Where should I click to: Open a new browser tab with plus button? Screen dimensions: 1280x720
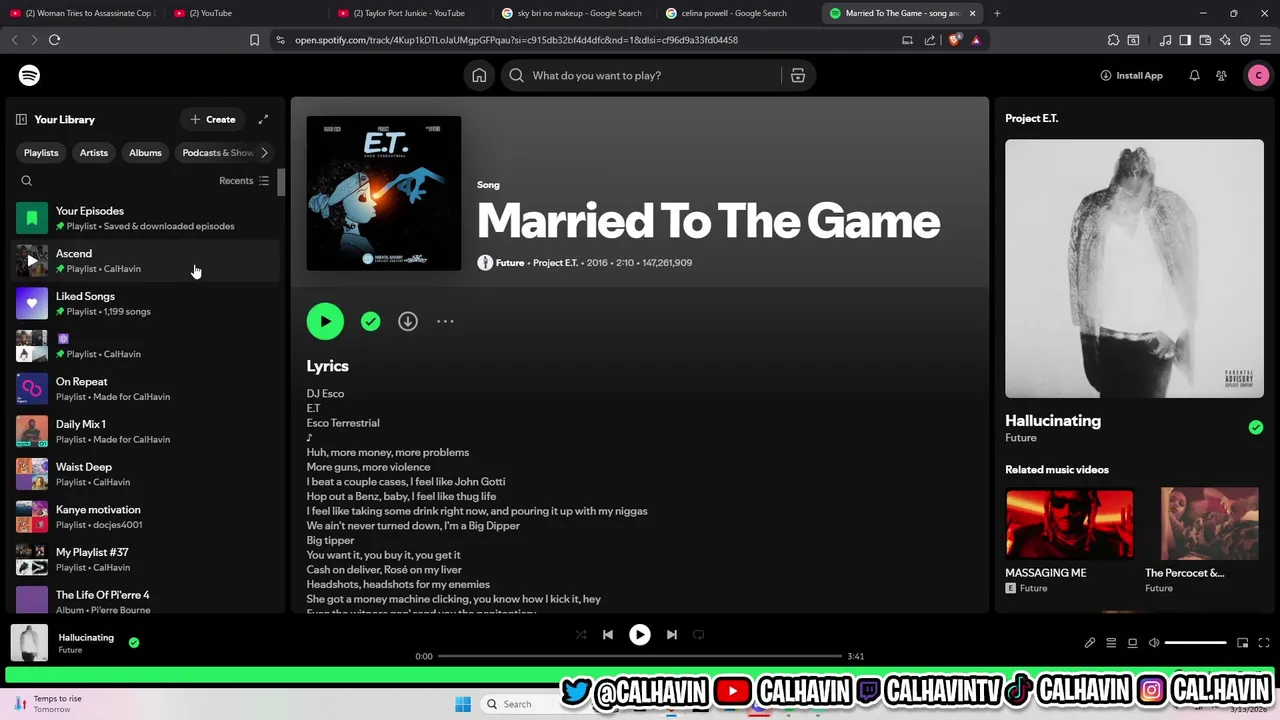pos(997,13)
